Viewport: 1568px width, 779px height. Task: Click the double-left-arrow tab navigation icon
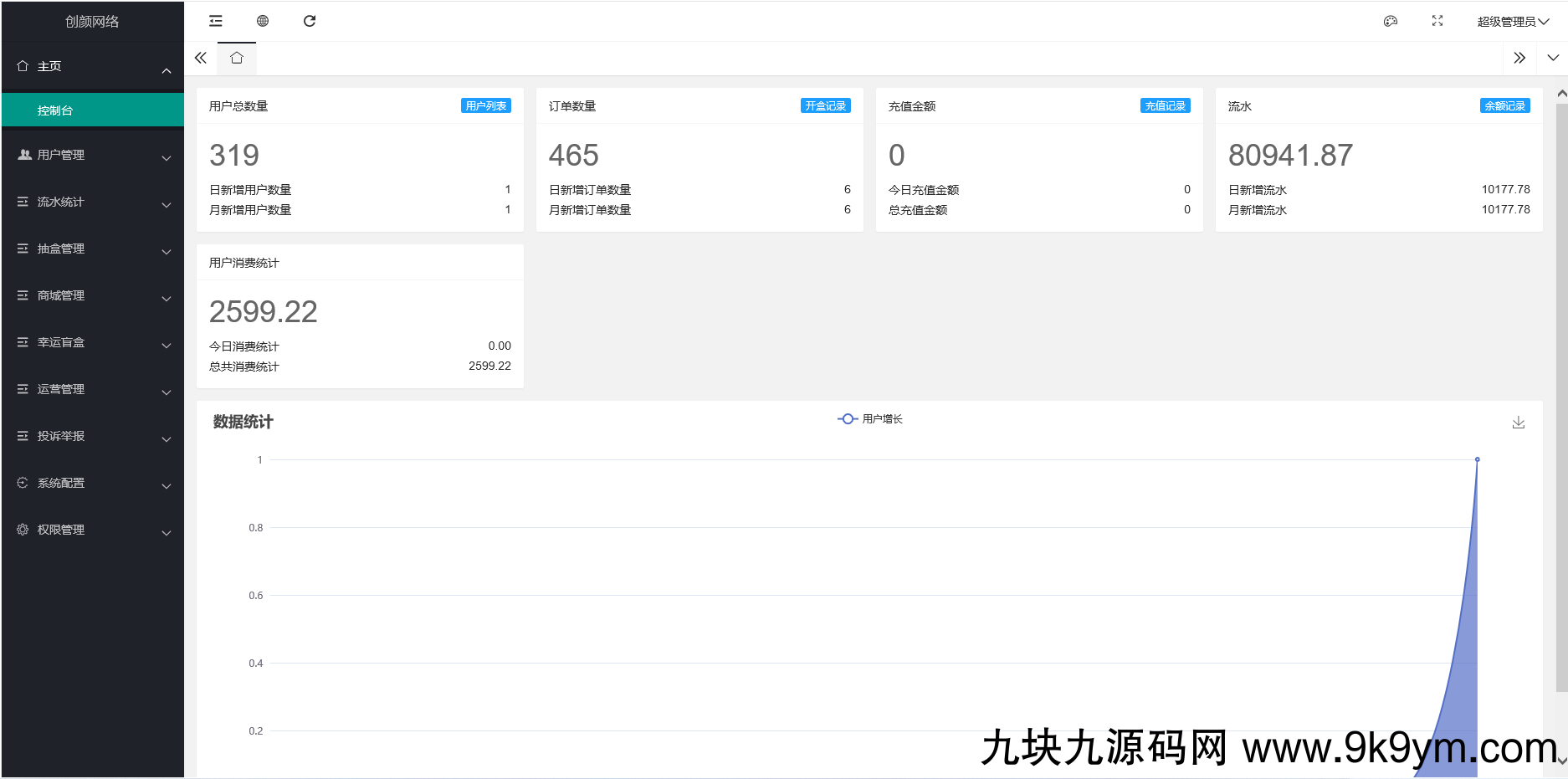(x=200, y=58)
